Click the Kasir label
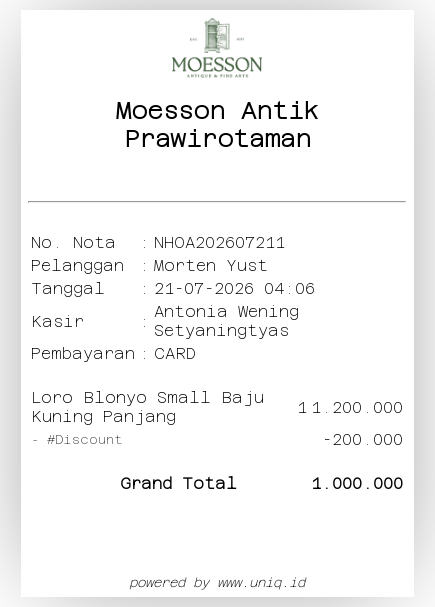 58,321
